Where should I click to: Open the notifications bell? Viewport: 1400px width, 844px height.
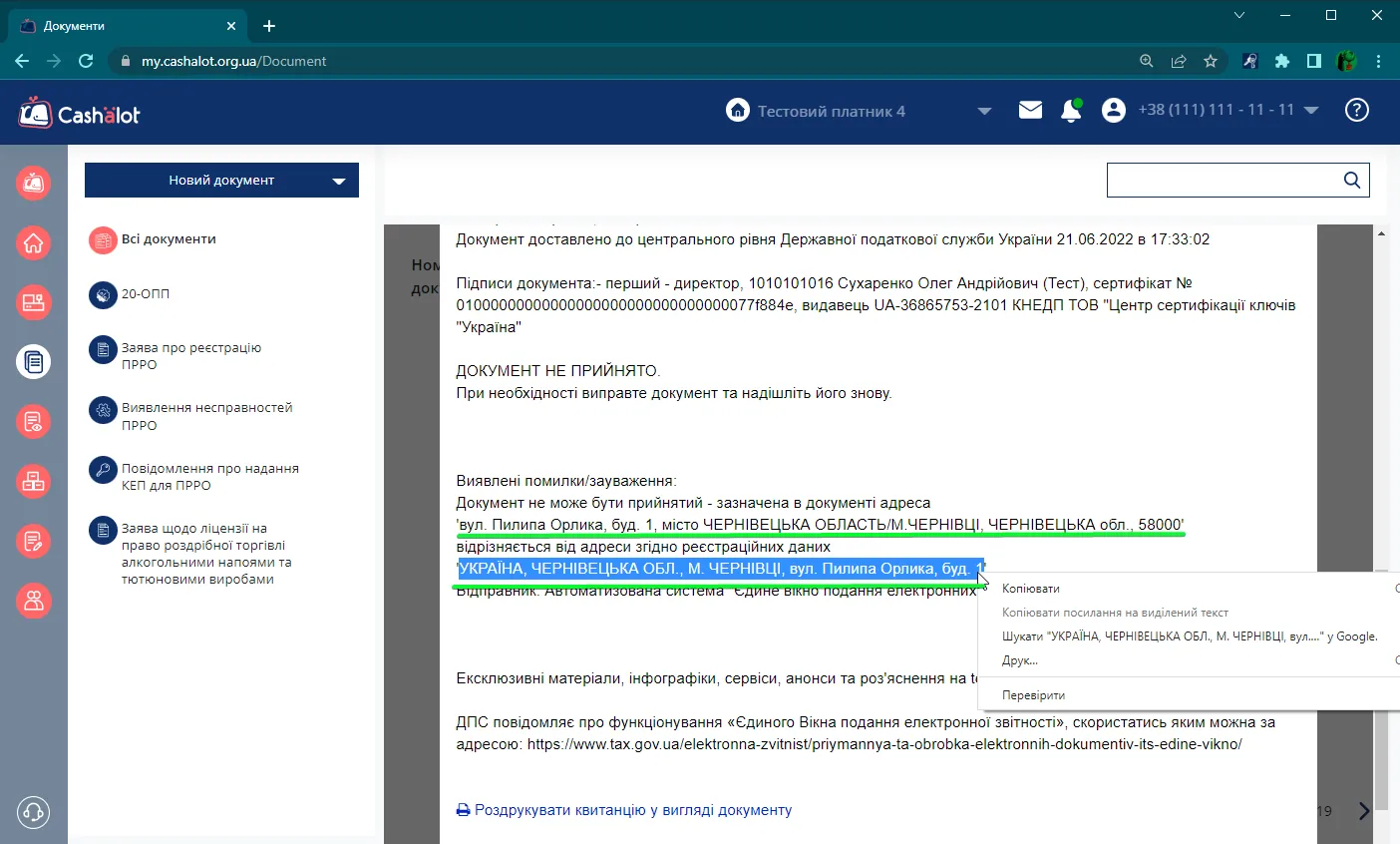coord(1071,111)
